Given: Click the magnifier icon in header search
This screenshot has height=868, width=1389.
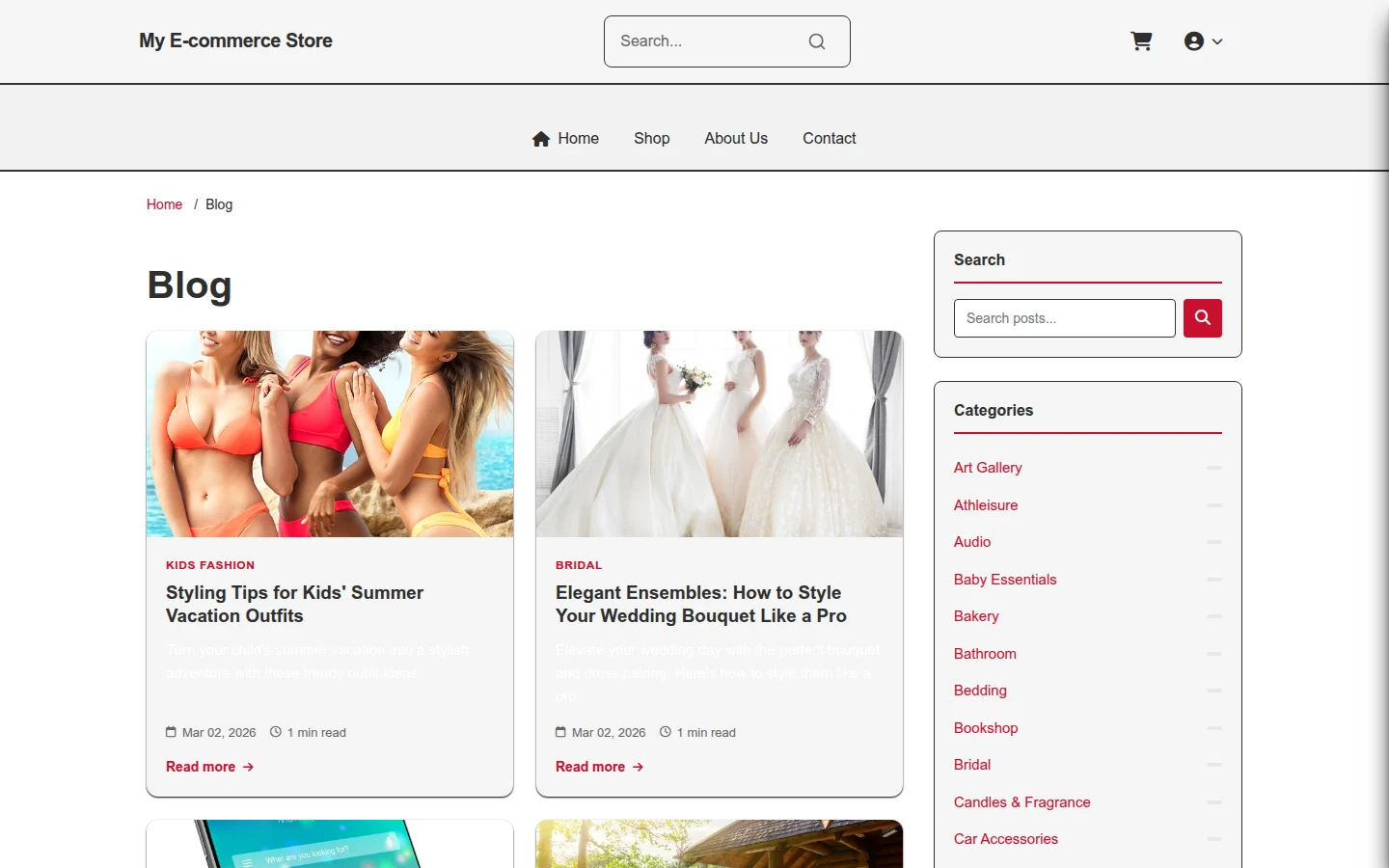Looking at the screenshot, I should [x=817, y=41].
